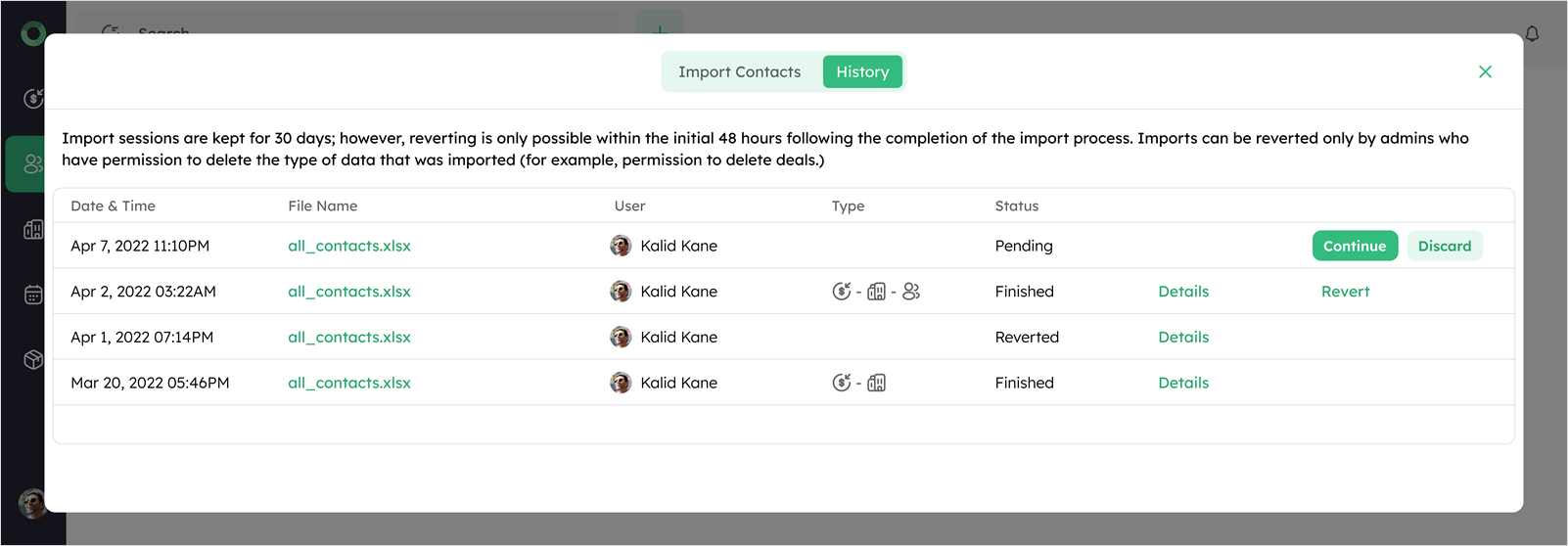Close the import history dialog
Image resolution: width=1568 pixels, height=546 pixels.
coord(1485,71)
